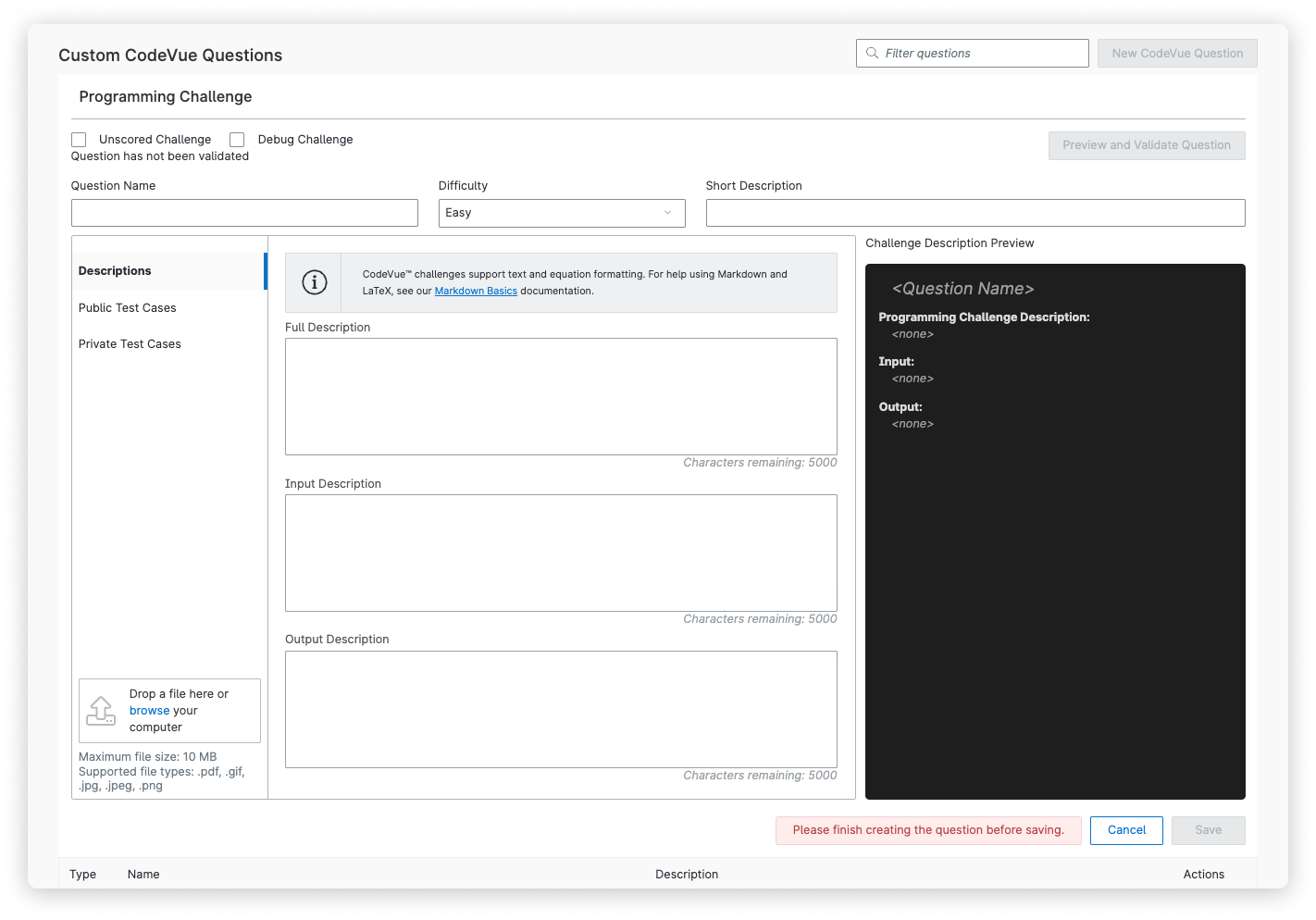Viewport: 1316px width, 920px height.
Task: Click 'Programming Challenge Description:' in preview
Action: point(984,317)
